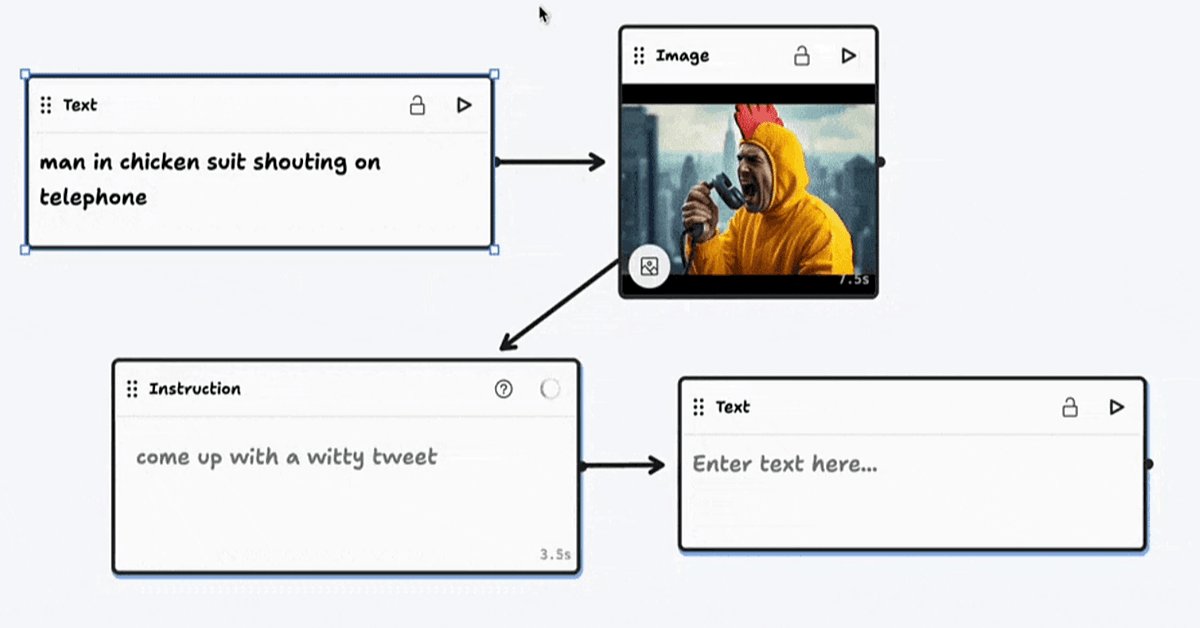Click the 3.5s timing label
Screen dimensions: 1200x628
pyautogui.click(x=555, y=554)
